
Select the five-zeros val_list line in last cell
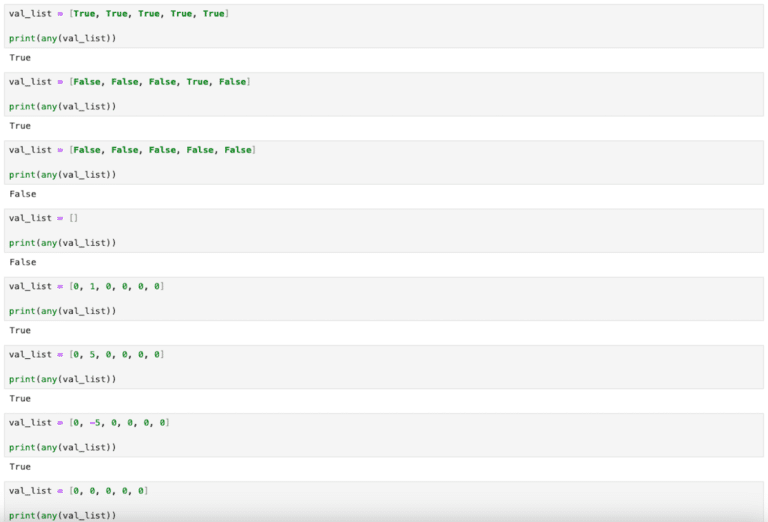tap(78, 491)
